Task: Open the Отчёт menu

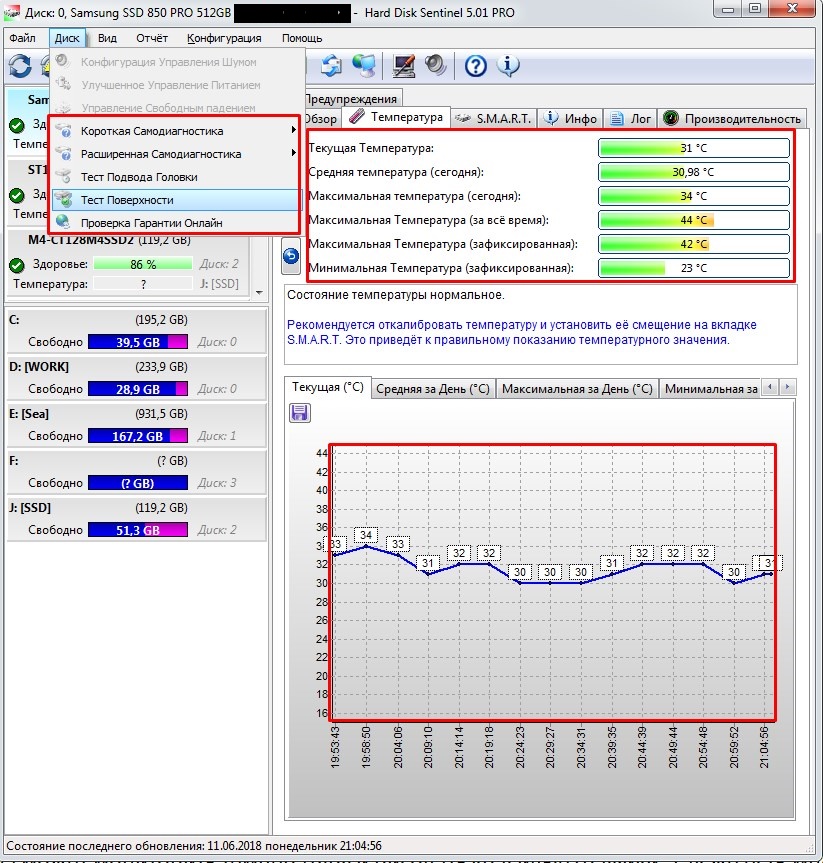Action: coord(152,38)
